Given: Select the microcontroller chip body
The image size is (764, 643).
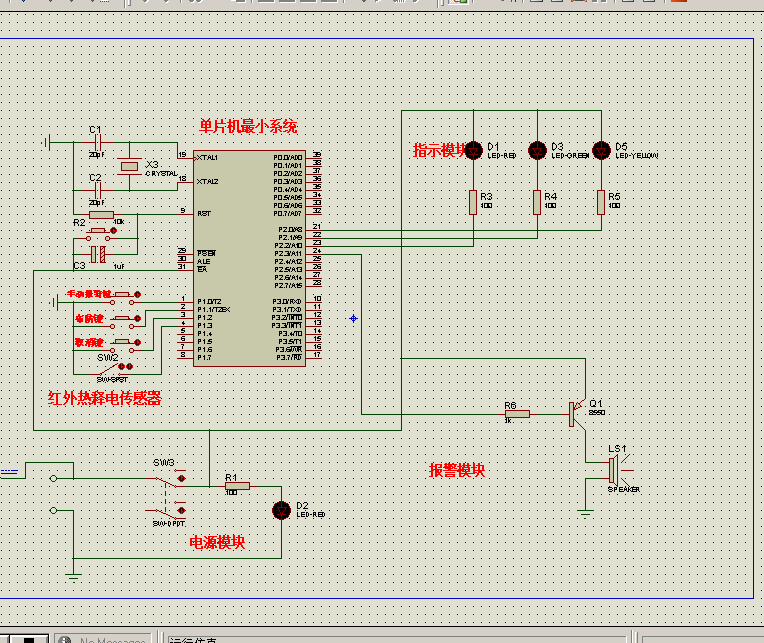Looking at the screenshot, I should [x=249, y=258].
